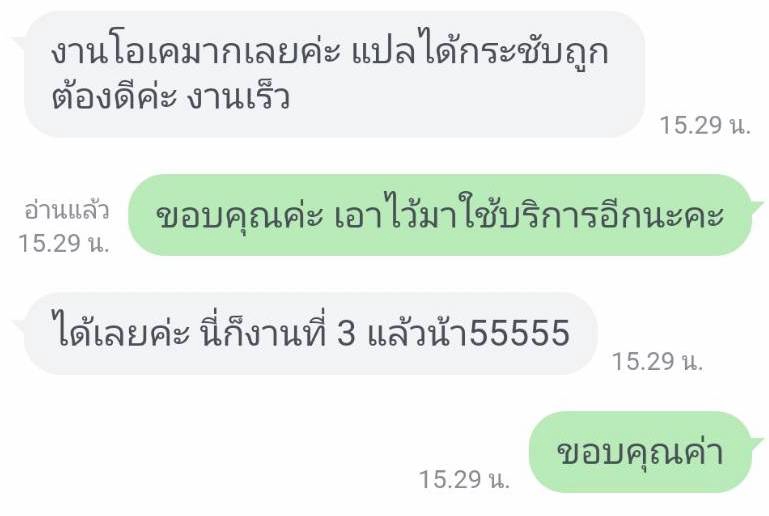The width and height of the screenshot is (769, 516).
Task: Click the word ต้องดีค่ะ in first message
Action: tap(114, 97)
